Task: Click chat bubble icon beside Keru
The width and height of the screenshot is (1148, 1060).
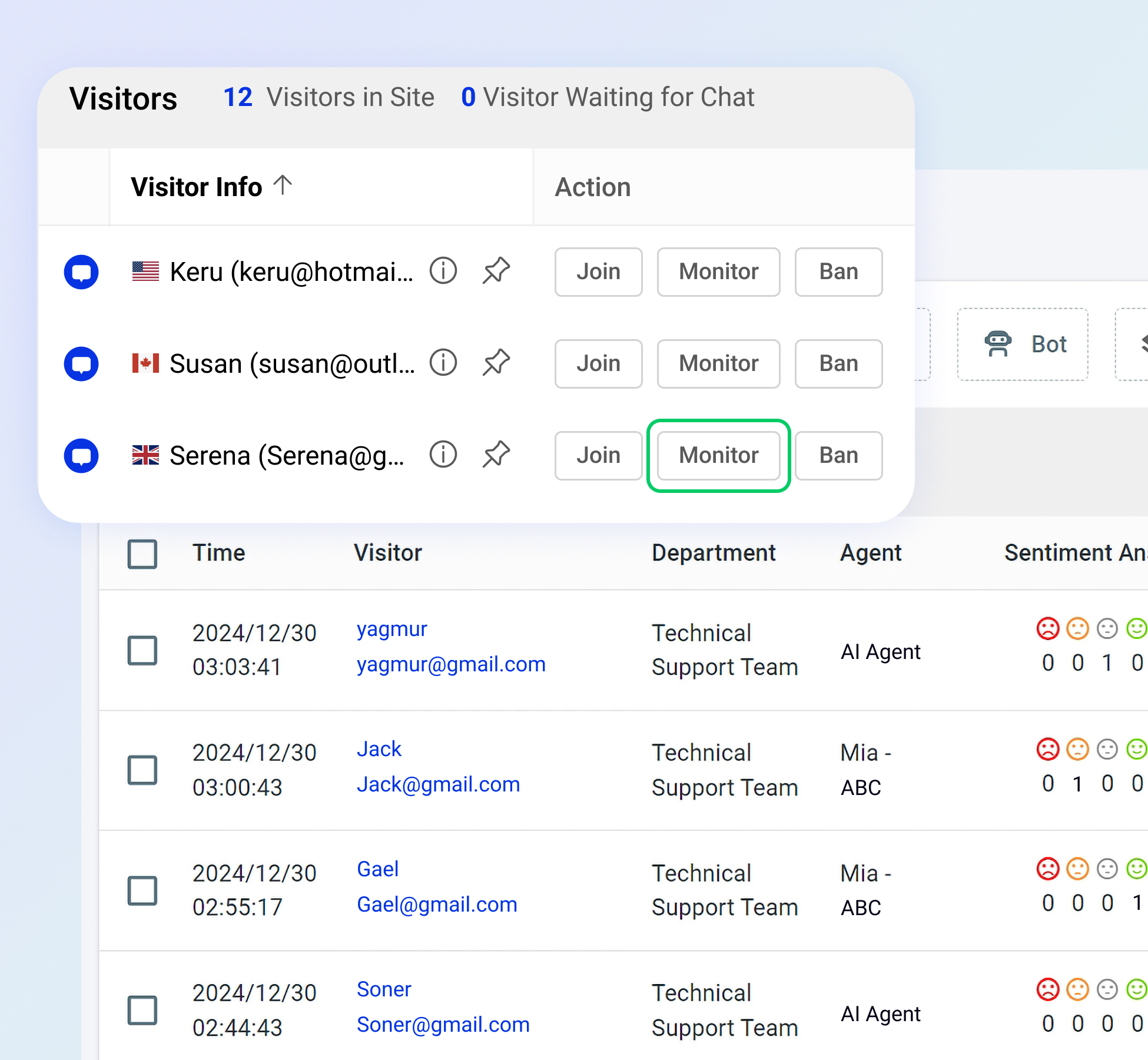Action: click(x=81, y=271)
